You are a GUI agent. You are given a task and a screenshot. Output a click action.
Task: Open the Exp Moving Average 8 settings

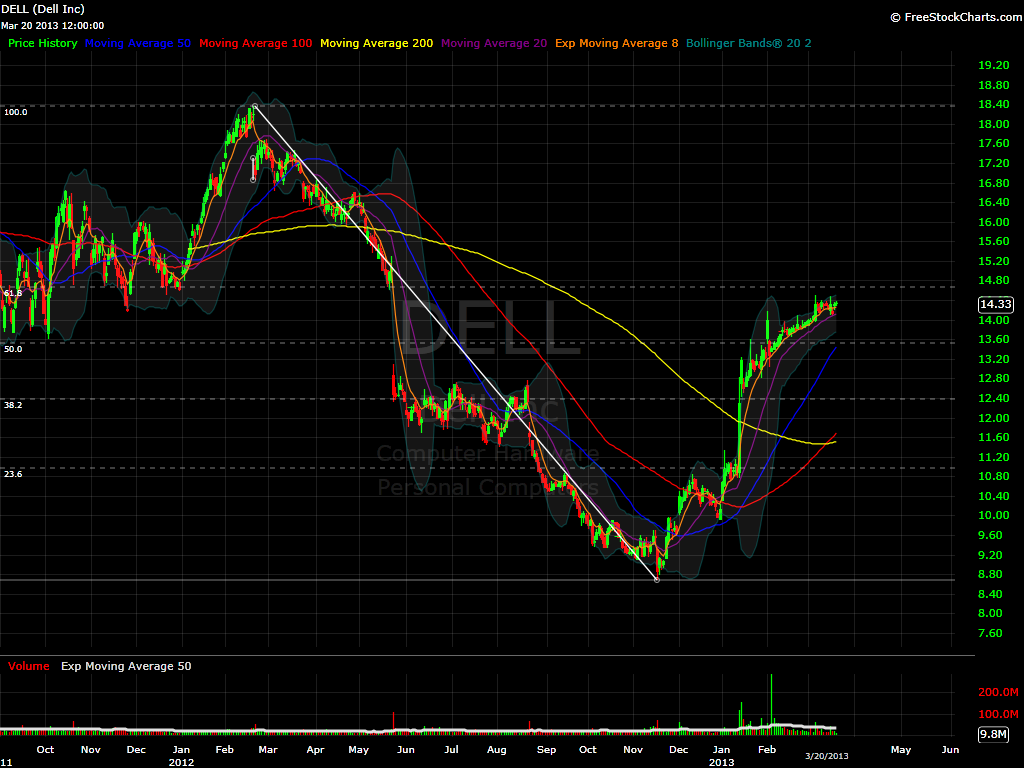tap(616, 43)
